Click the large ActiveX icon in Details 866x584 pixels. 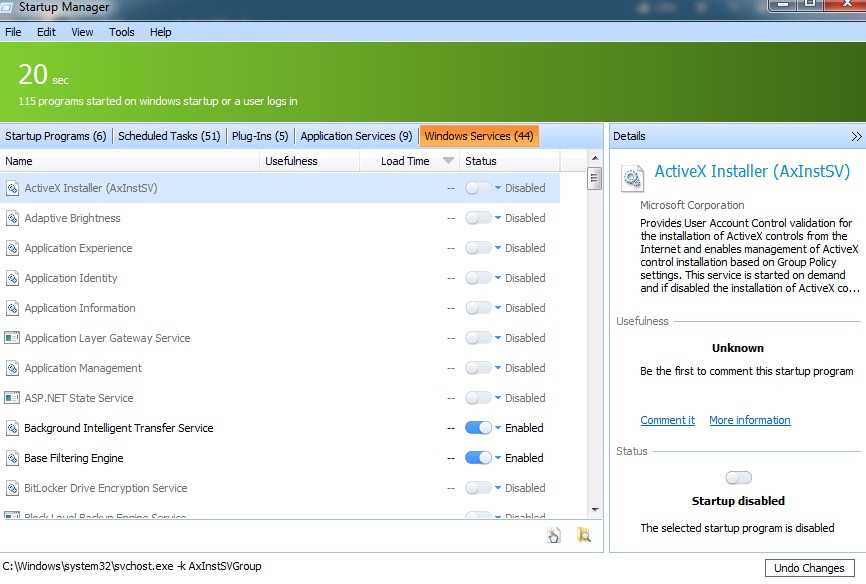tap(632, 178)
